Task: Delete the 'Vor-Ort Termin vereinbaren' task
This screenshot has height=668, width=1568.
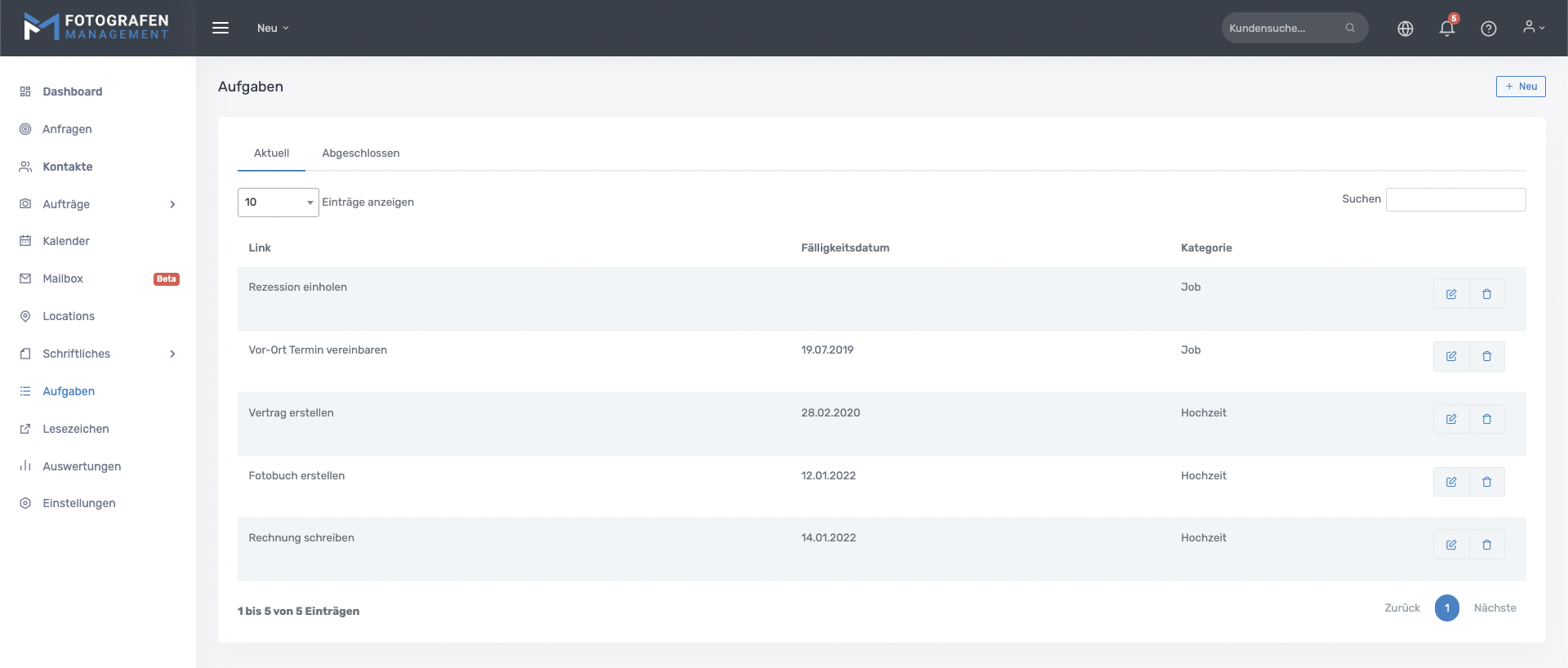Action: click(1486, 357)
